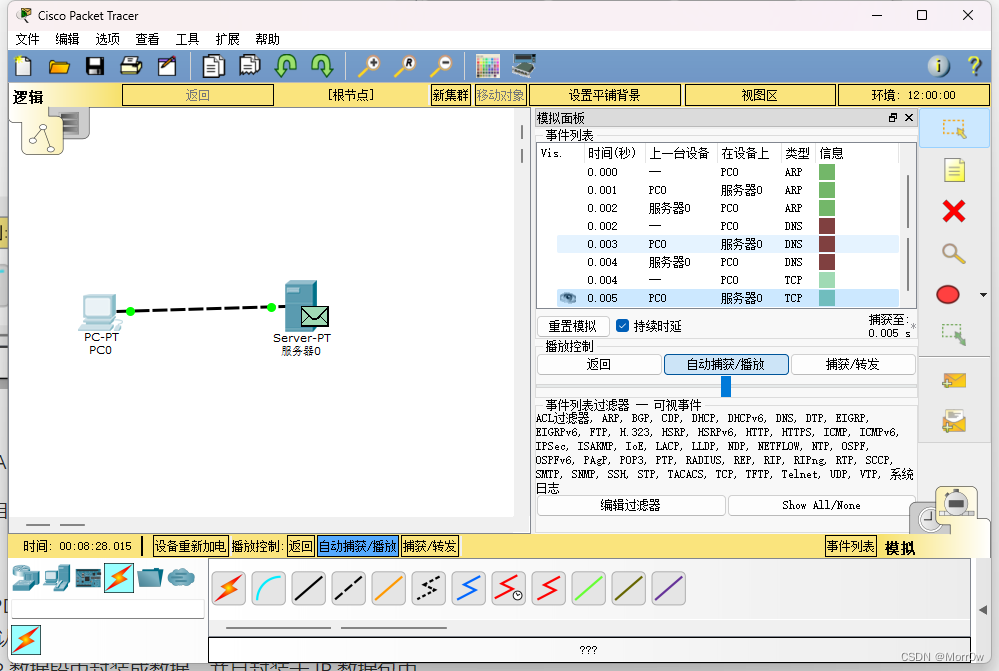This screenshot has width=999, height=671.
Task: Open file using the folder icon
Action: [59, 66]
